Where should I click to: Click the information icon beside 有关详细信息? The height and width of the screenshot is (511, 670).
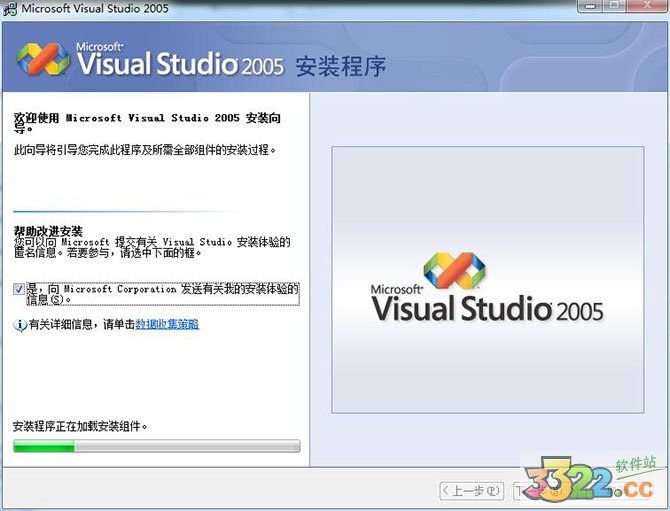pos(20,325)
